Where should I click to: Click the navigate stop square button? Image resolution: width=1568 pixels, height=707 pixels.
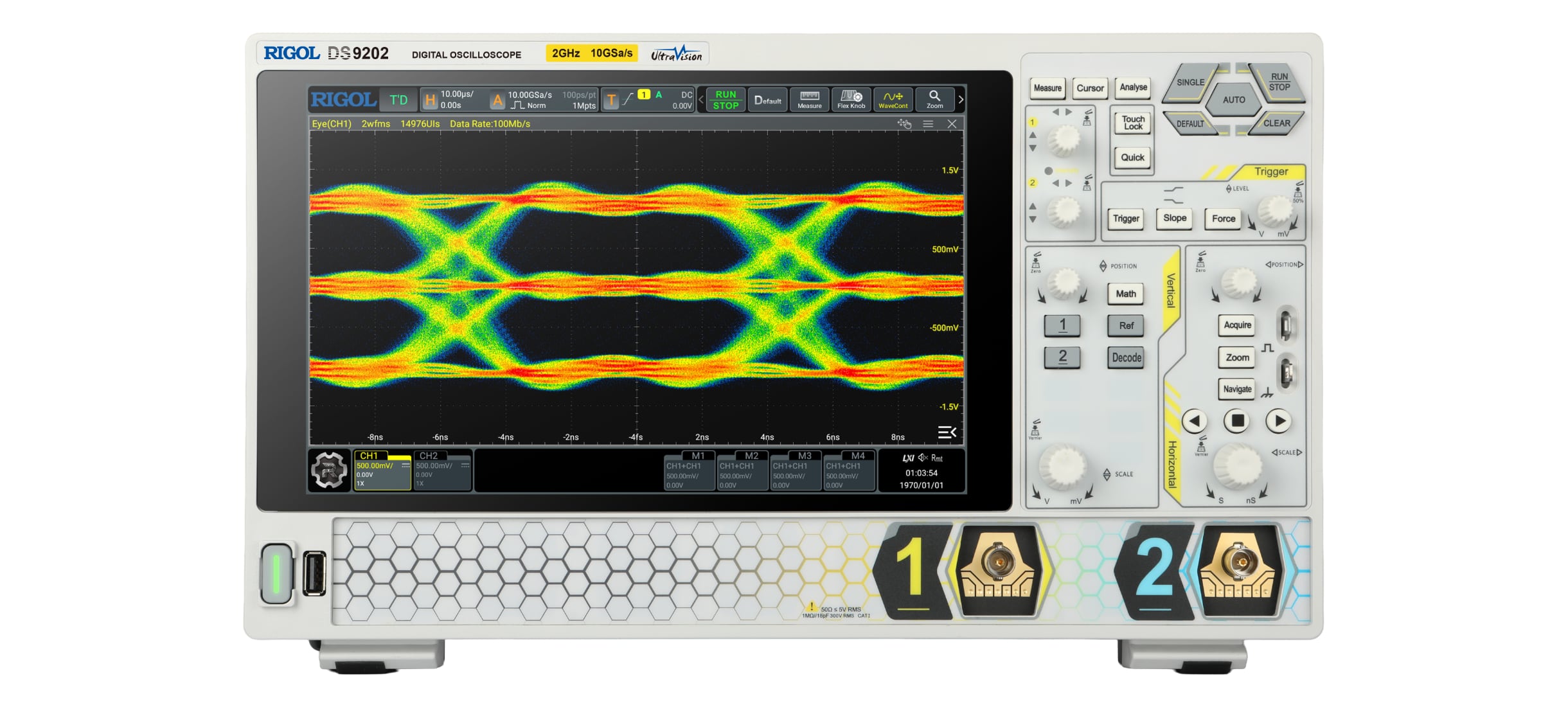[1236, 421]
